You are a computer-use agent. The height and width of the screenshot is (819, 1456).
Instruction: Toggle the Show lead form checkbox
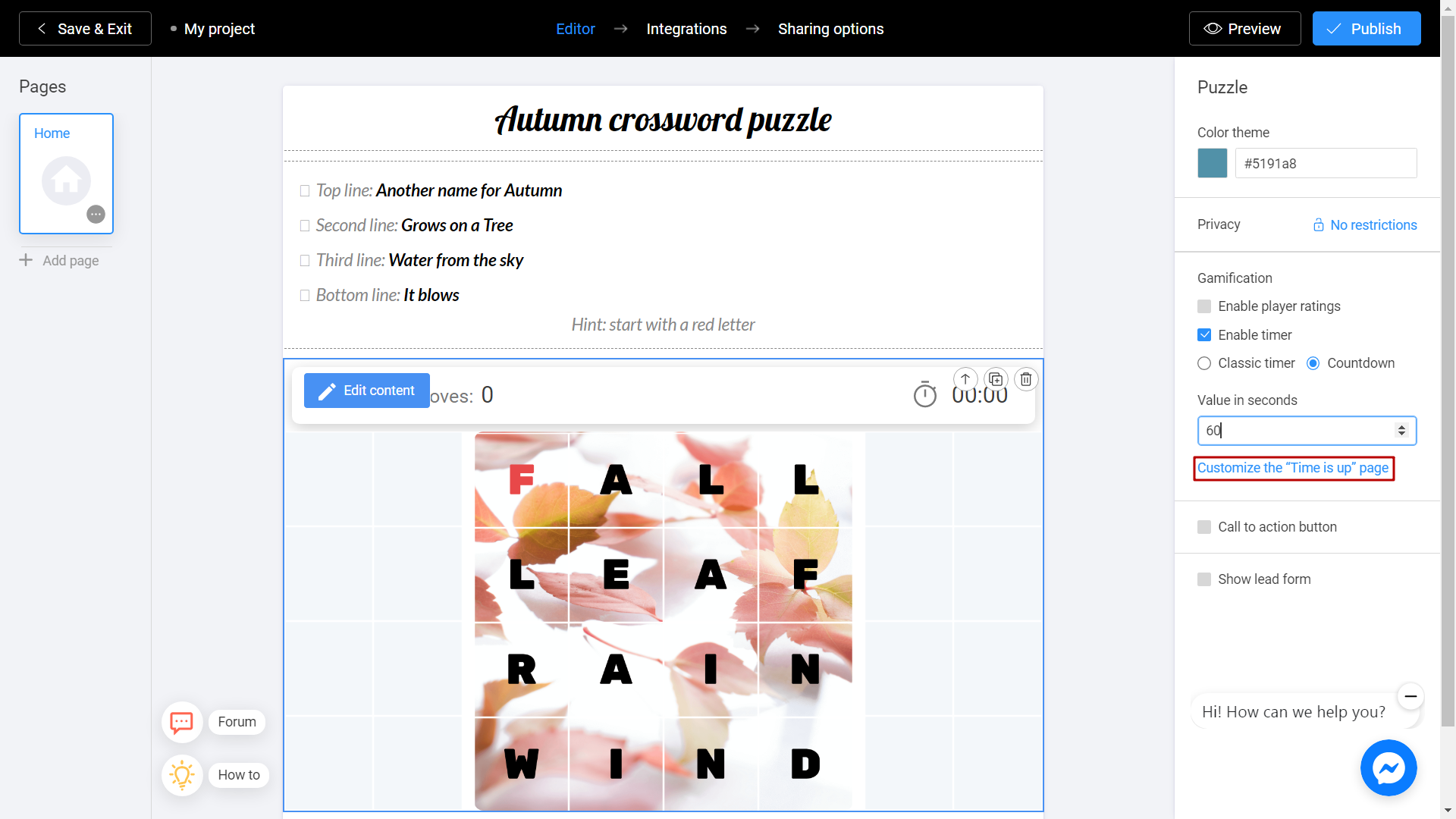pyautogui.click(x=1204, y=579)
